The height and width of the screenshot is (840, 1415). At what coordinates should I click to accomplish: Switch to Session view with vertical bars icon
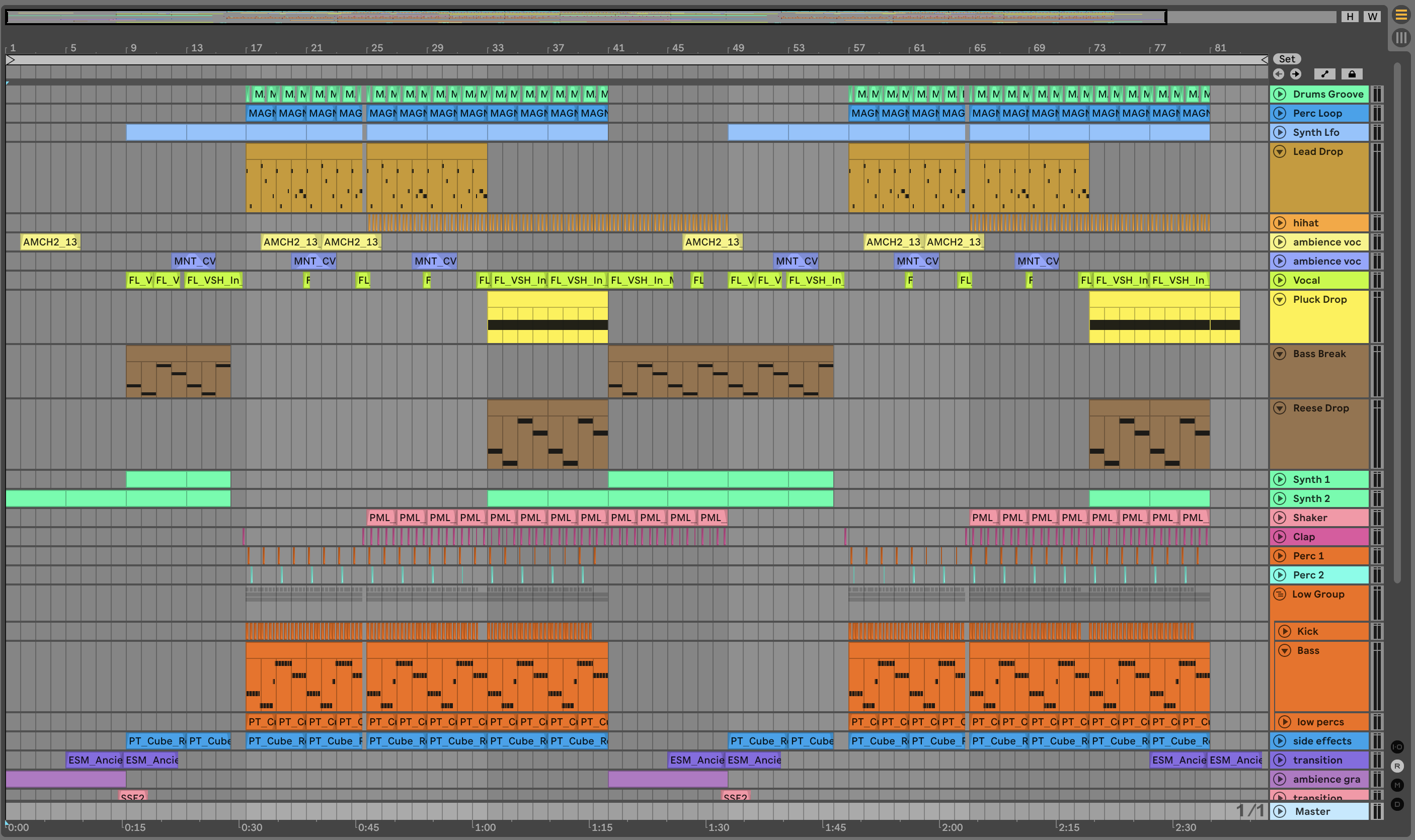pyautogui.click(x=1401, y=38)
